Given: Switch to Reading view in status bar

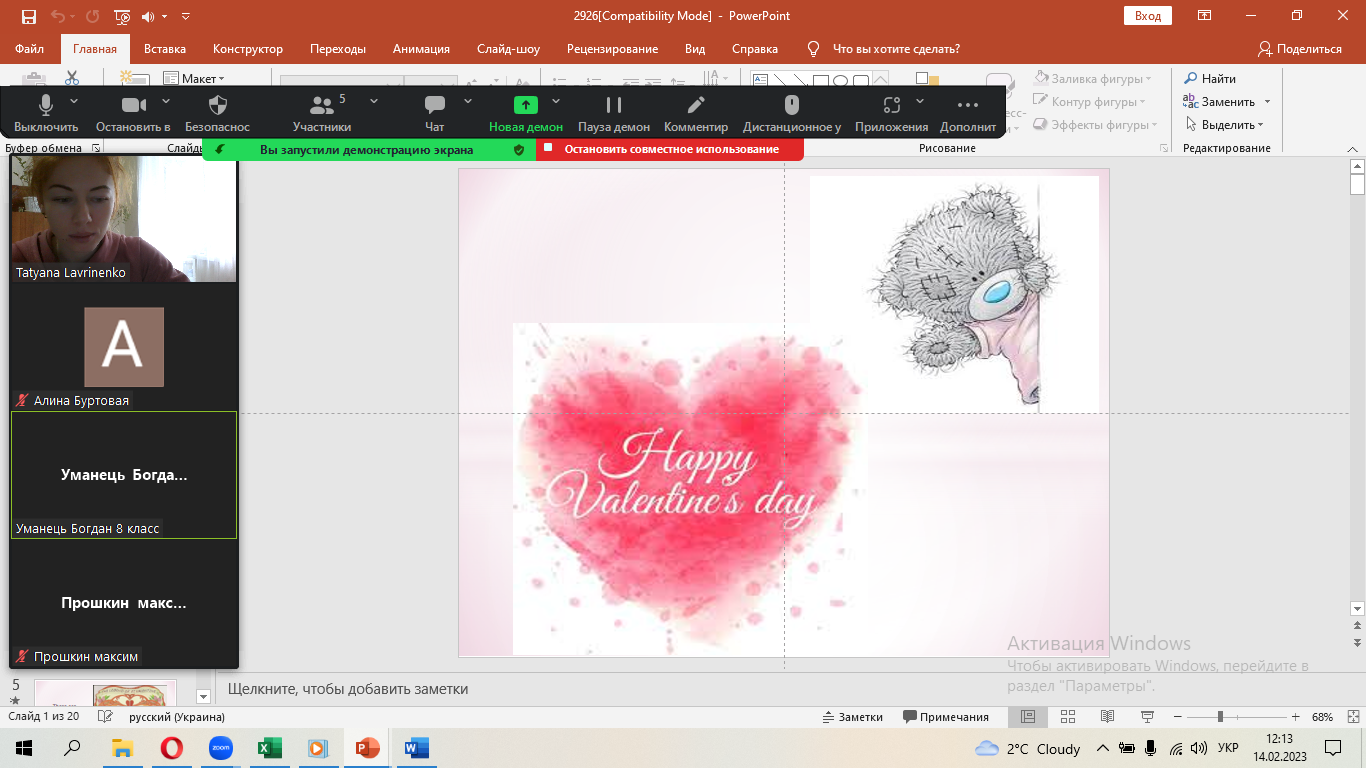Looking at the screenshot, I should tap(1107, 717).
